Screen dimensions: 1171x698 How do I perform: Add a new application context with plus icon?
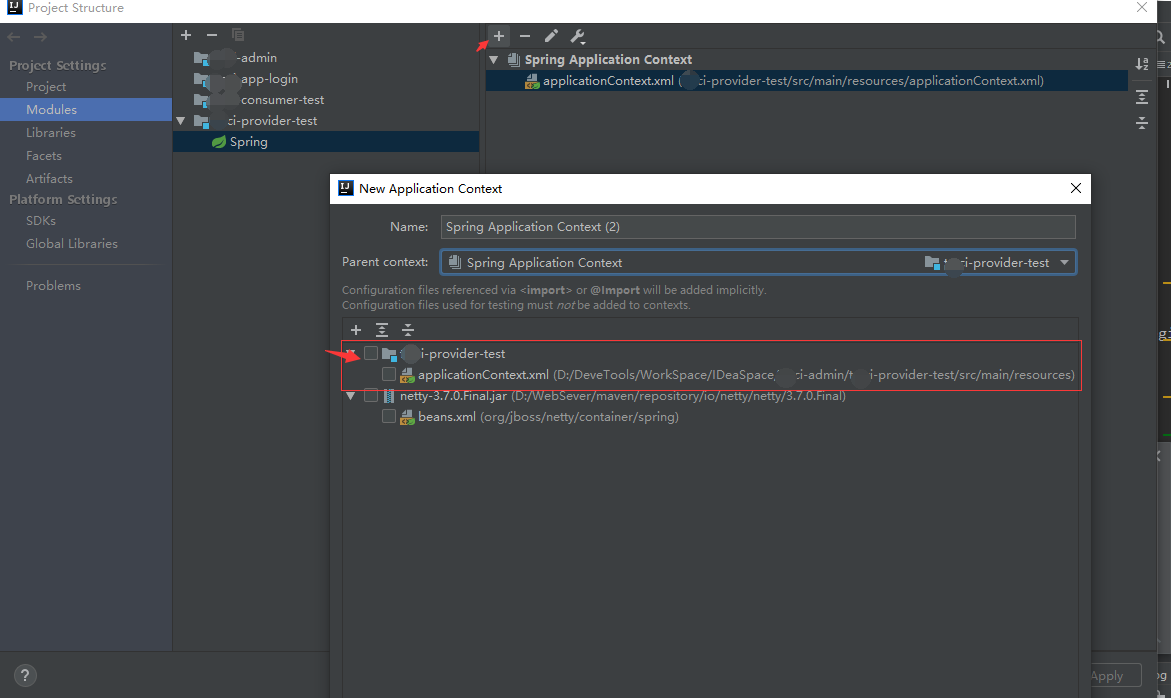[497, 36]
